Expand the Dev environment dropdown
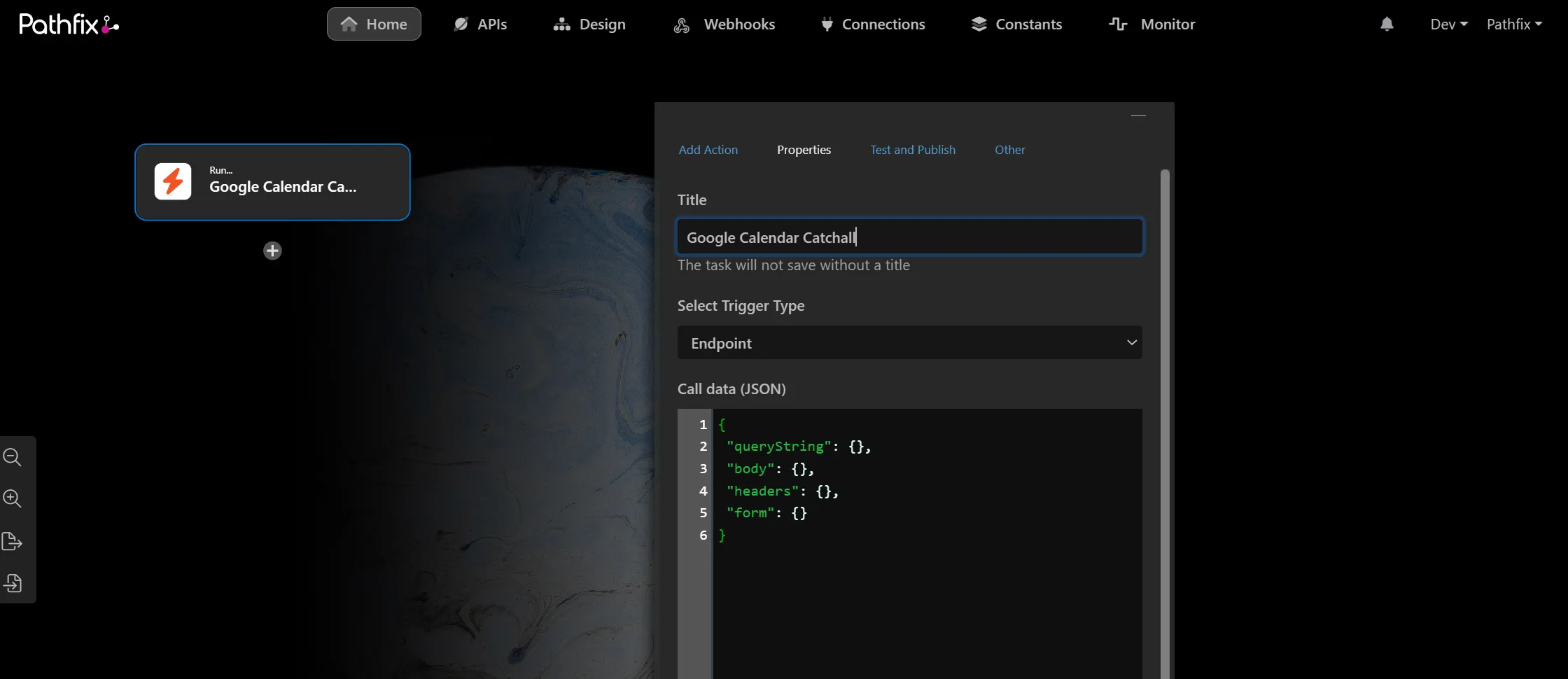 [x=1449, y=24]
